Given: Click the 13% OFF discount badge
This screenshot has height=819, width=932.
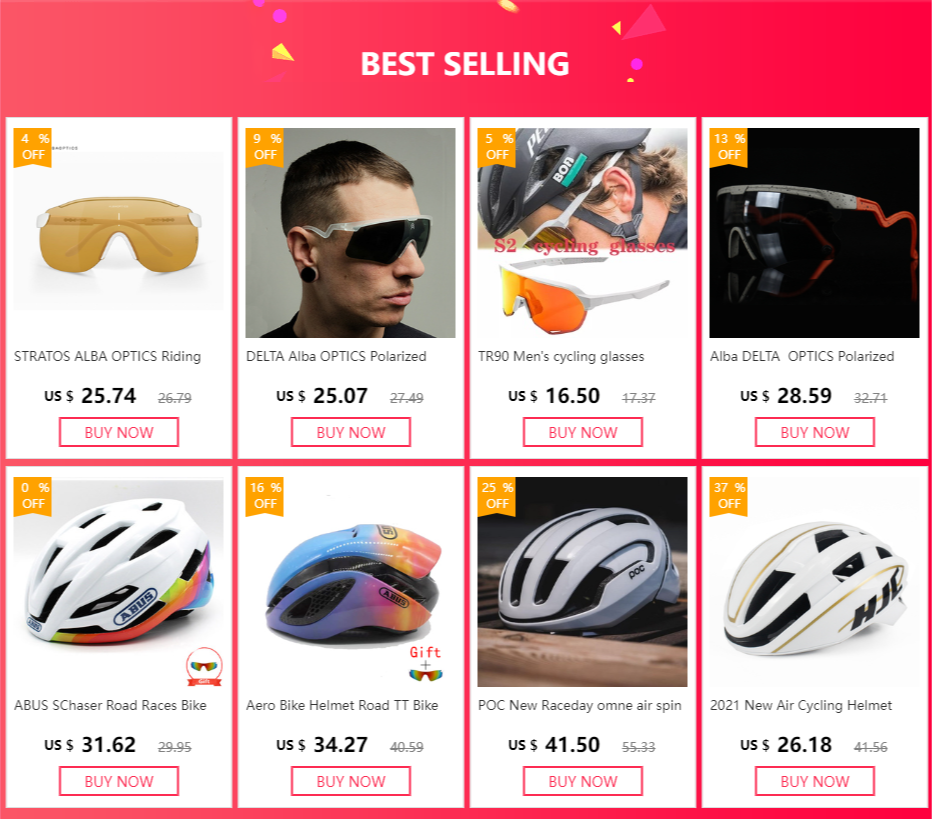Looking at the screenshot, I should coord(729,147).
